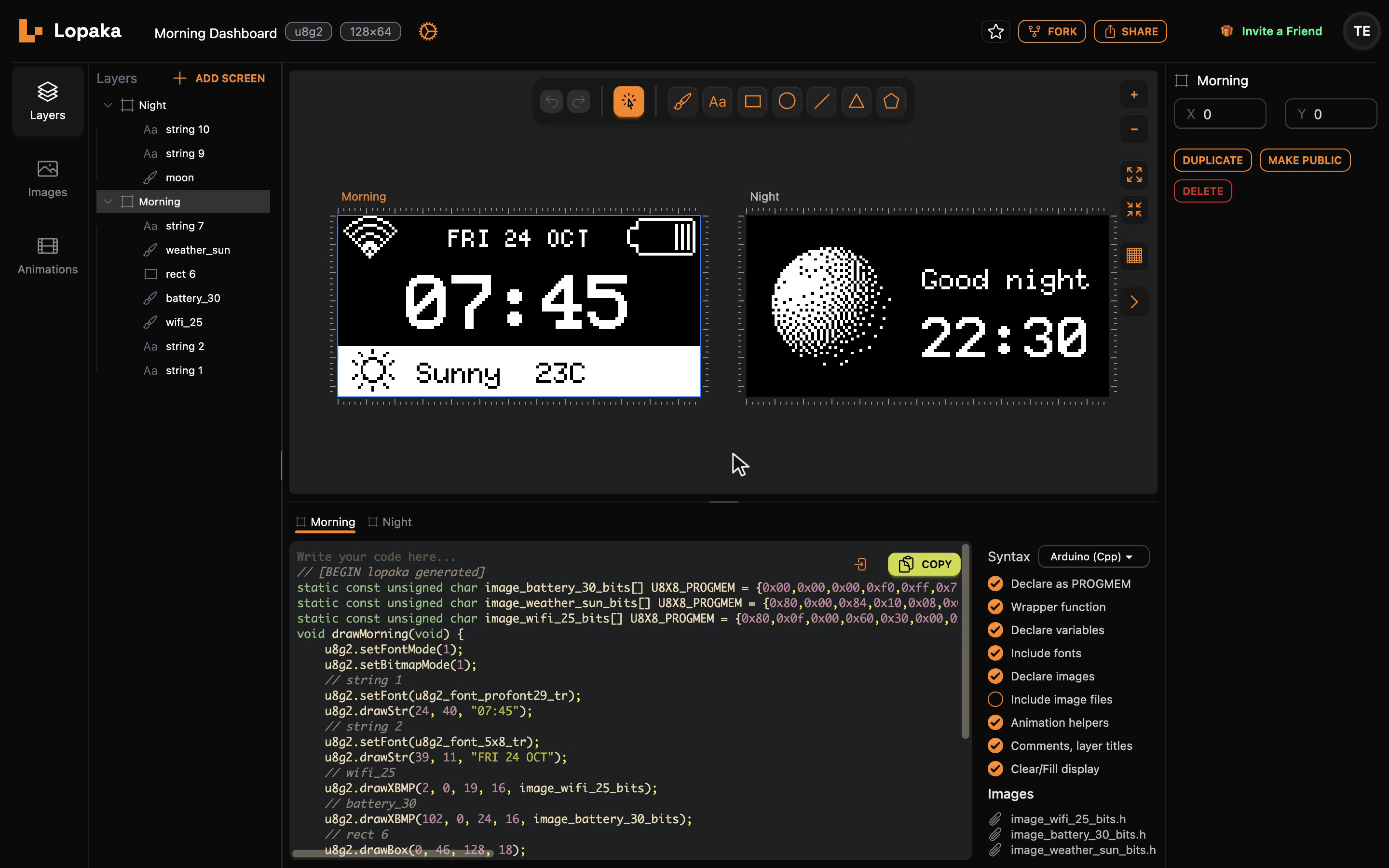The width and height of the screenshot is (1389, 868).
Task: Click the MAKE PUBLIC button
Action: 1305,160
